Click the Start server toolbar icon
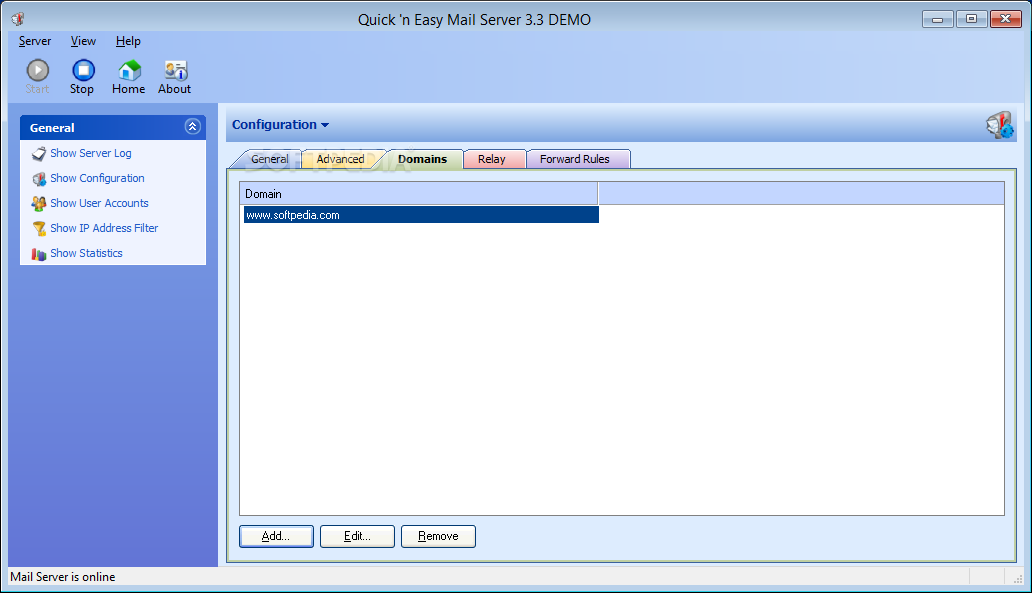The image size is (1032, 593). pos(38,70)
